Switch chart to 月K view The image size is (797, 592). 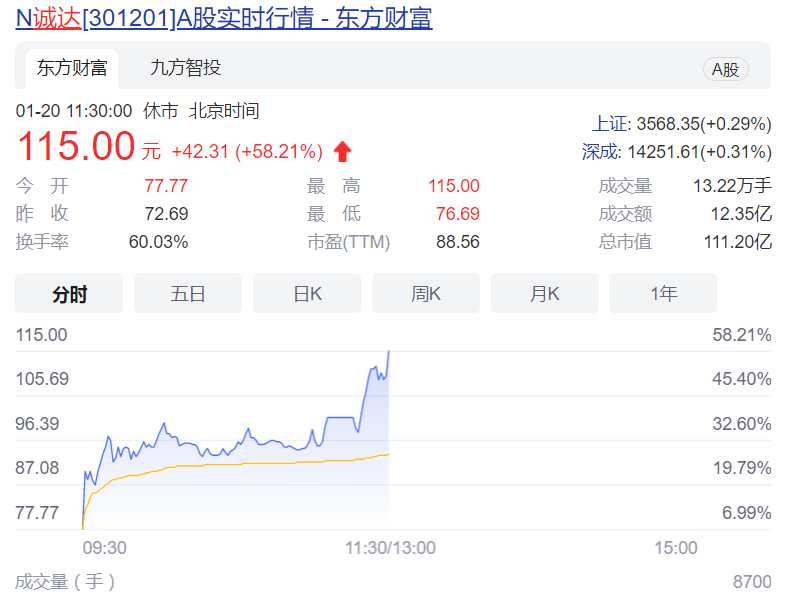[x=545, y=294]
